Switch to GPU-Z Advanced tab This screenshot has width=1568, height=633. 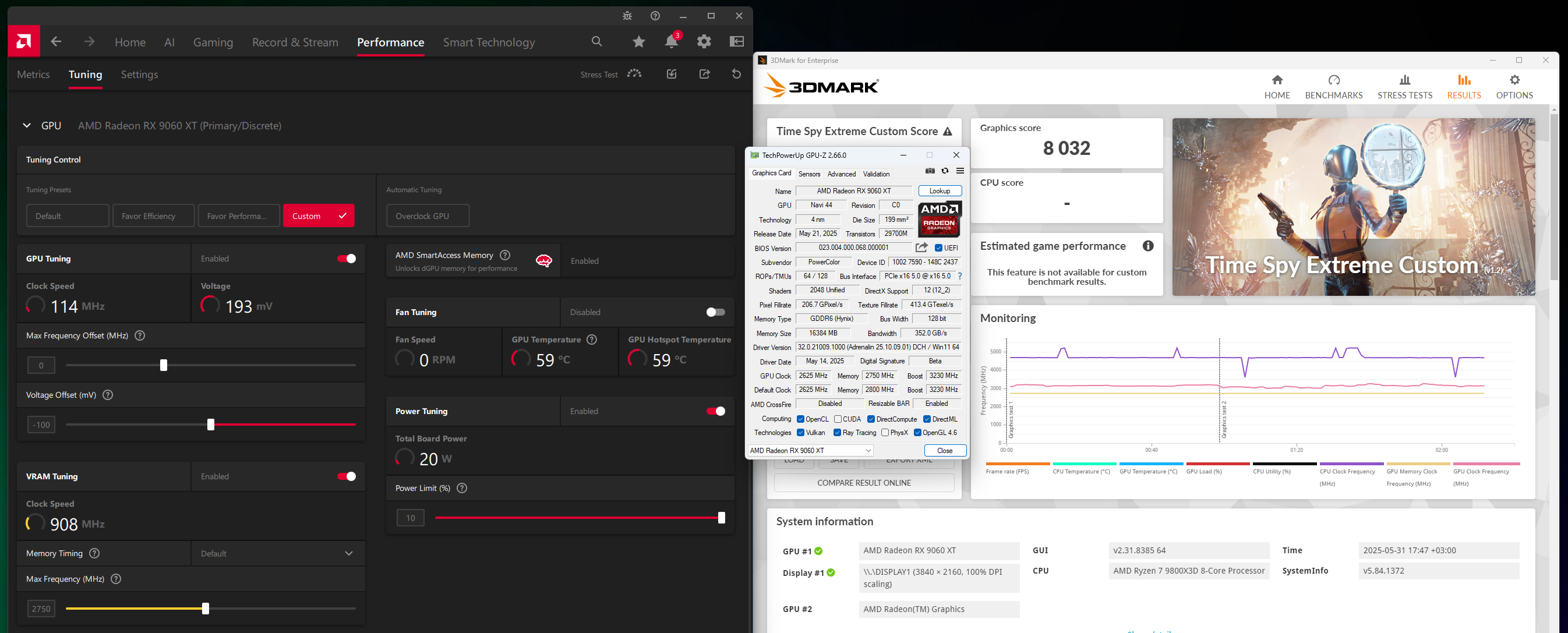(841, 174)
